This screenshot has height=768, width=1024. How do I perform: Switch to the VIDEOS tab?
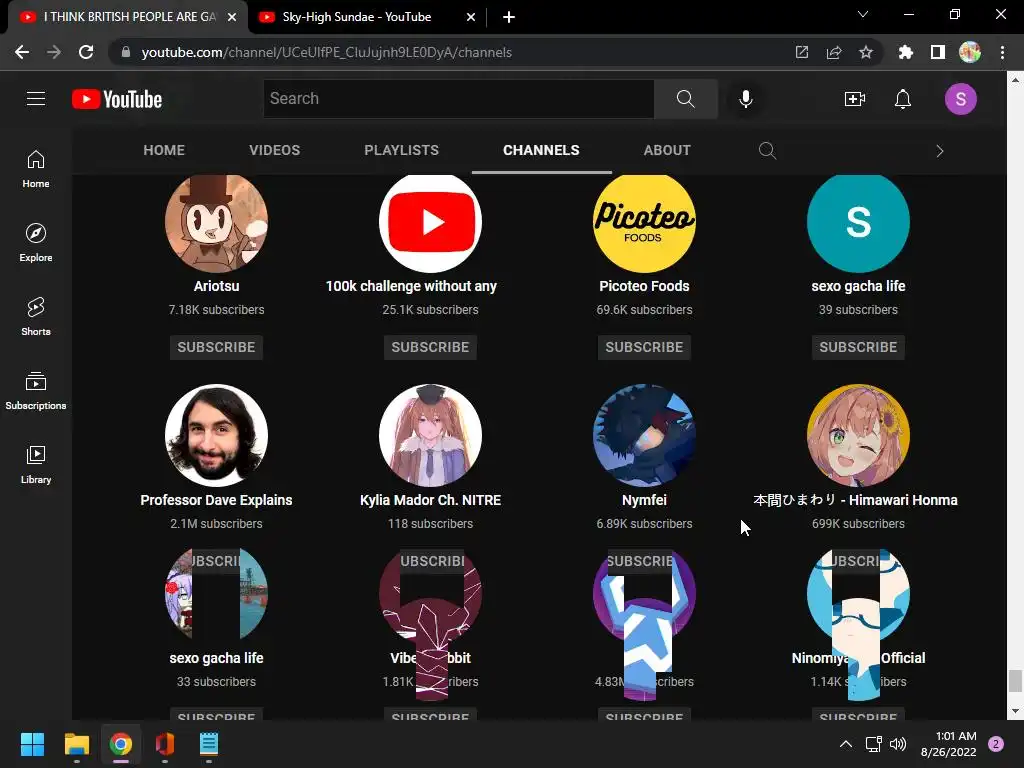[x=274, y=150]
